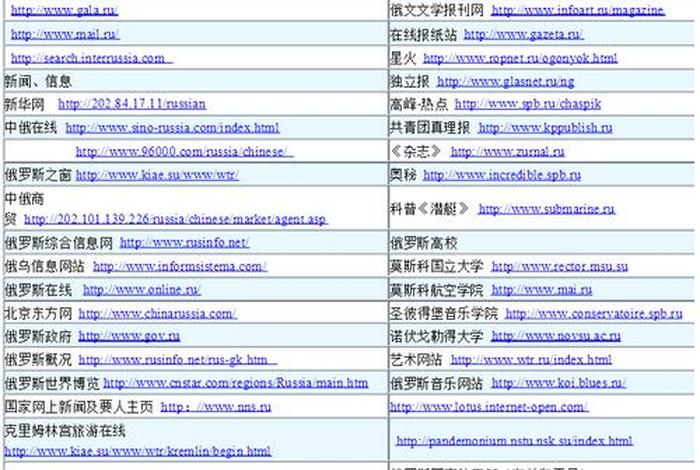Select the 俄罗斯概况 label

click(38, 360)
